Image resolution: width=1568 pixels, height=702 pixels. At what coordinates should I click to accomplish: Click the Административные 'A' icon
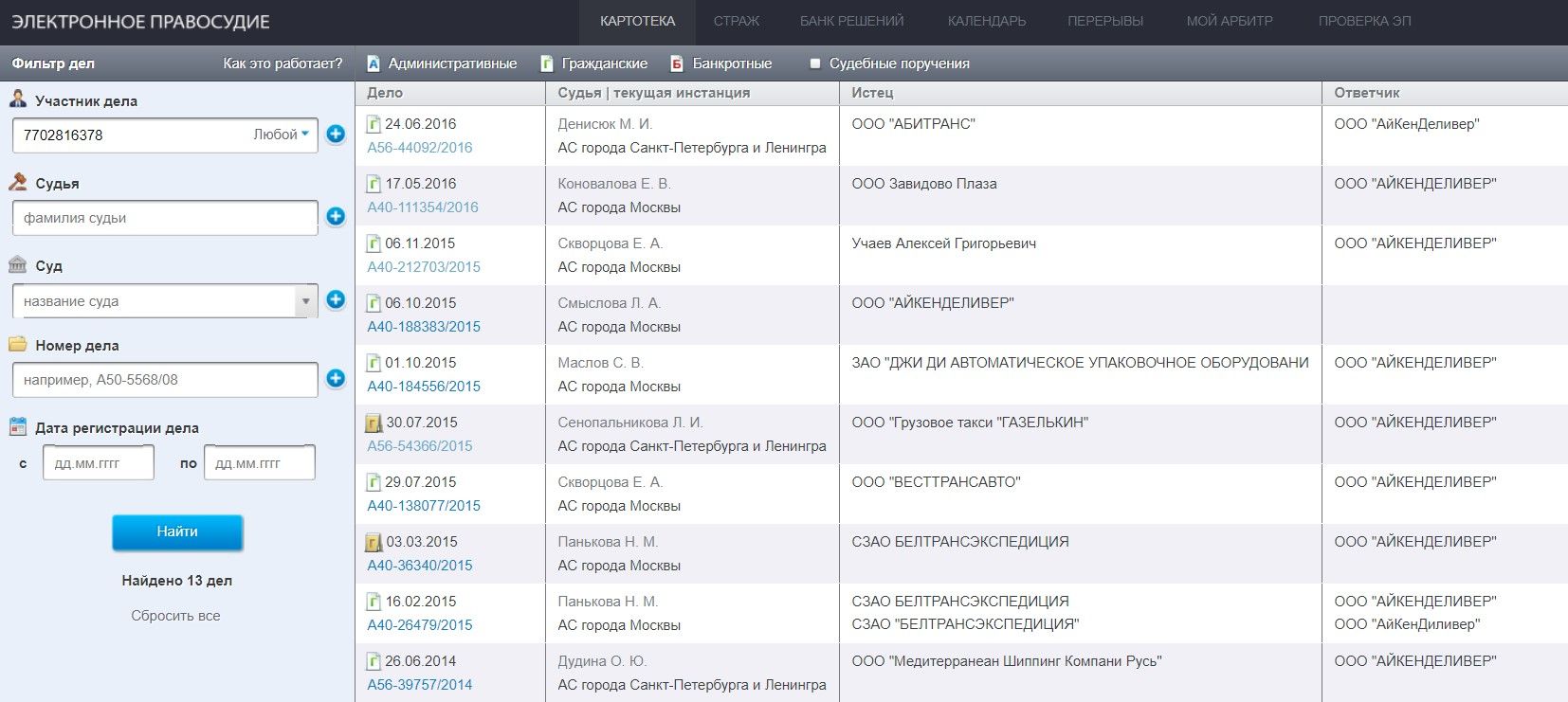point(374,63)
